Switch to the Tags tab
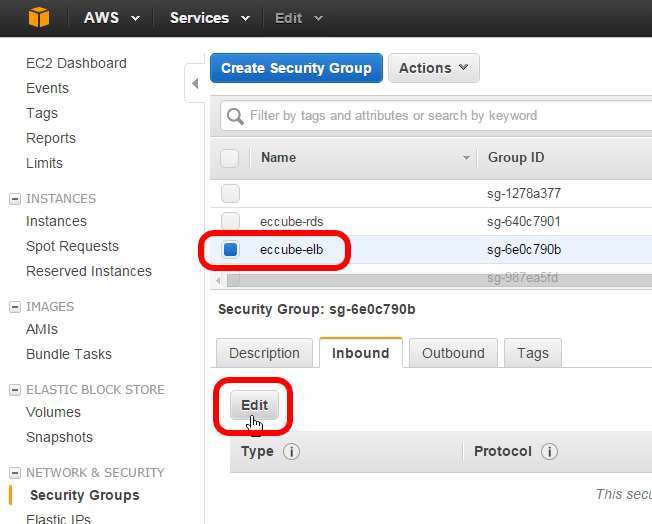Viewport: 652px width, 524px height. point(533,353)
